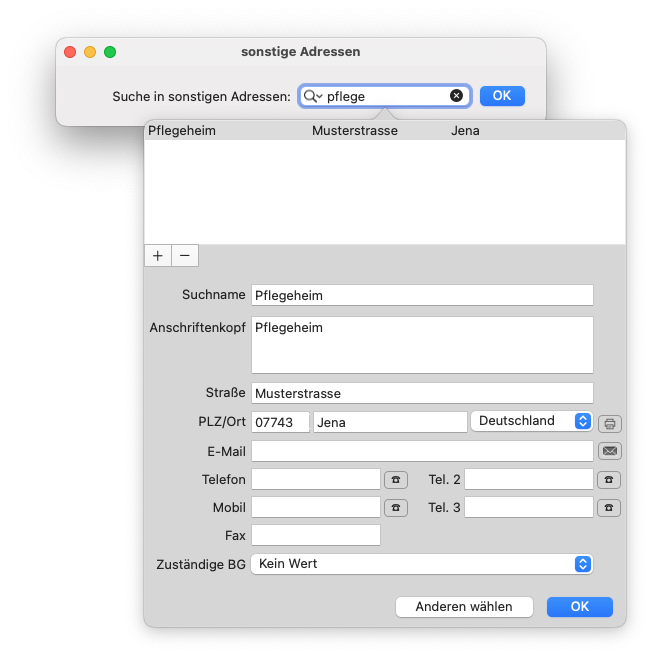This screenshot has height=667, width=662.
Task: Dial the Telefon number
Action: click(396, 480)
